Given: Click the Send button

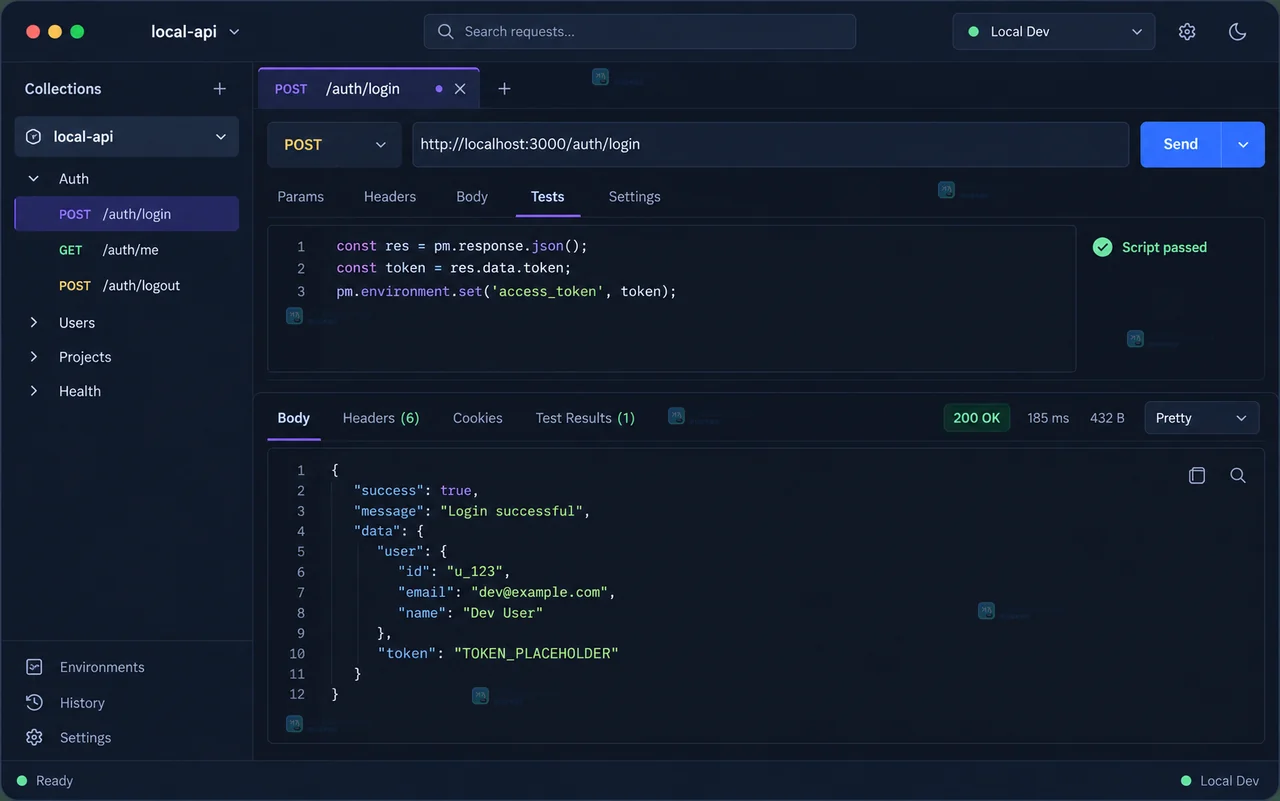Looking at the screenshot, I should pos(1181,145).
